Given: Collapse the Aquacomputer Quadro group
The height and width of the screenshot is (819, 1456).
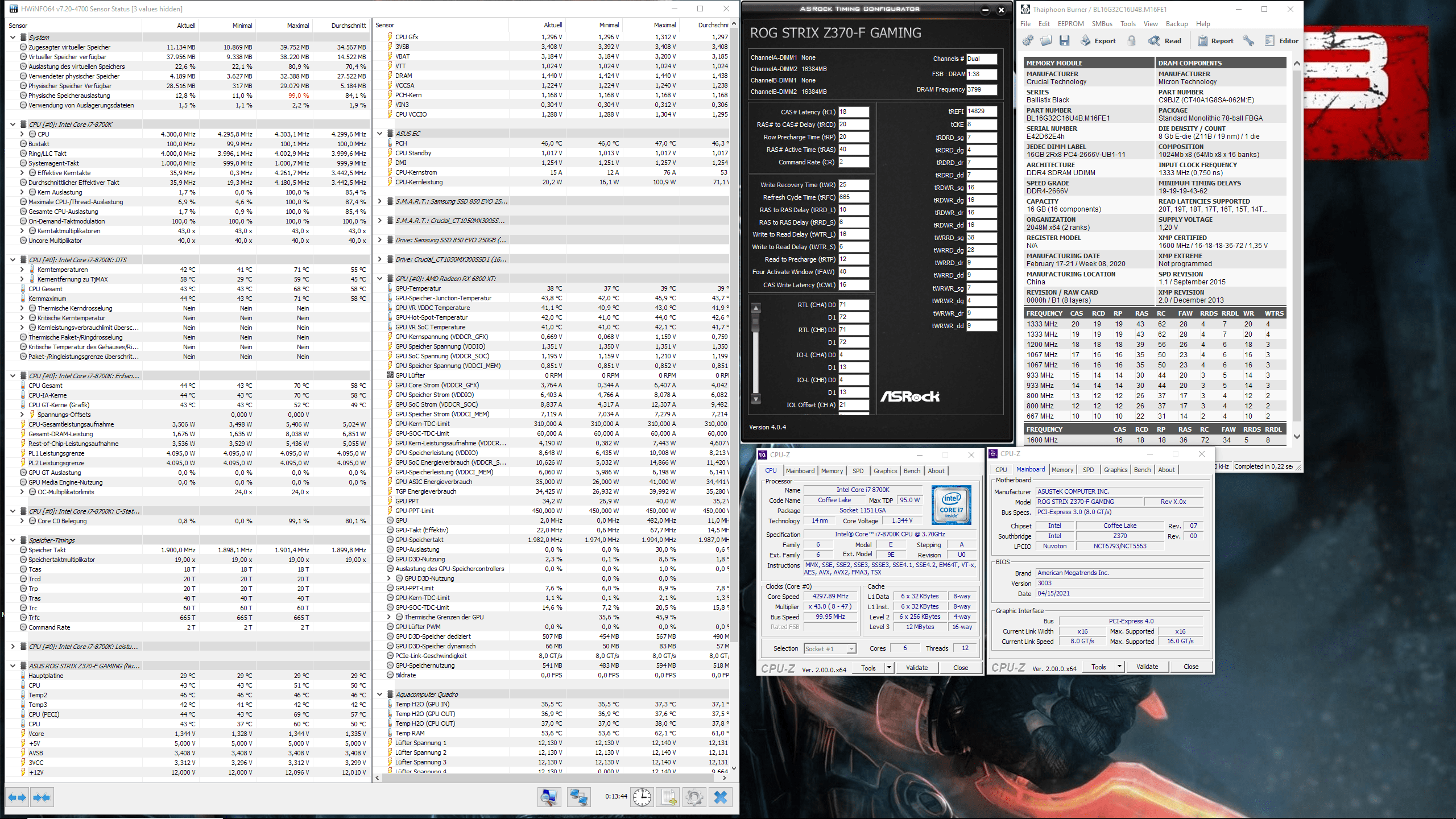Looking at the screenshot, I should tap(380, 694).
